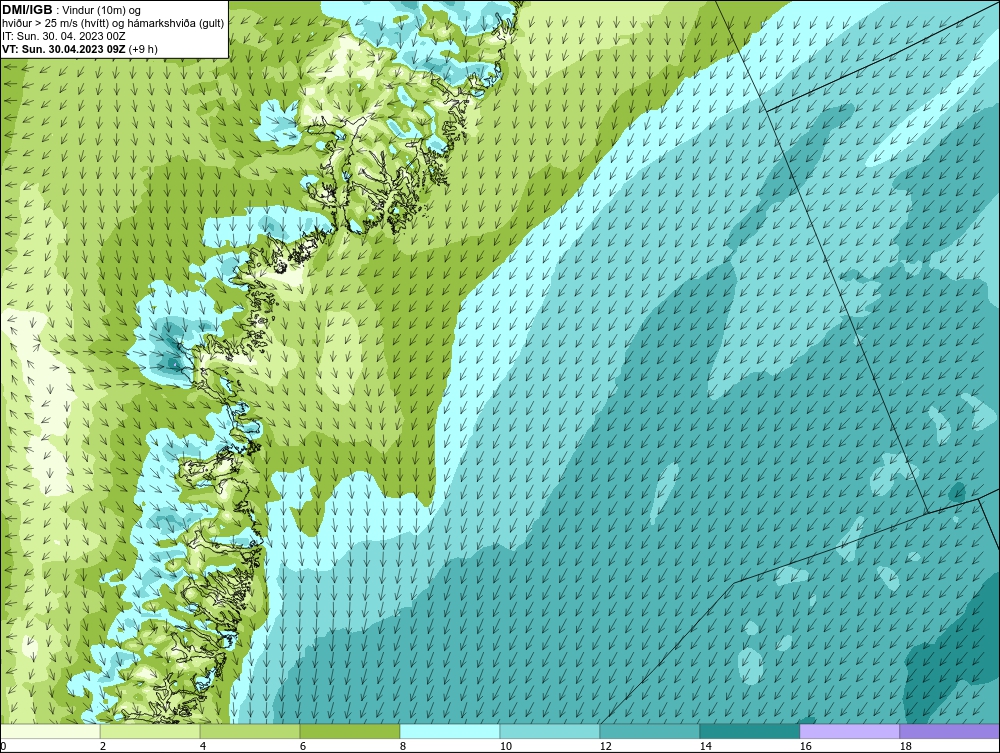The height and width of the screenshot is (753, 1000).
Task: Click the 'IT: Sun. 30. 04. 2023 00Z' line
Action: click(x=64, y=36)
